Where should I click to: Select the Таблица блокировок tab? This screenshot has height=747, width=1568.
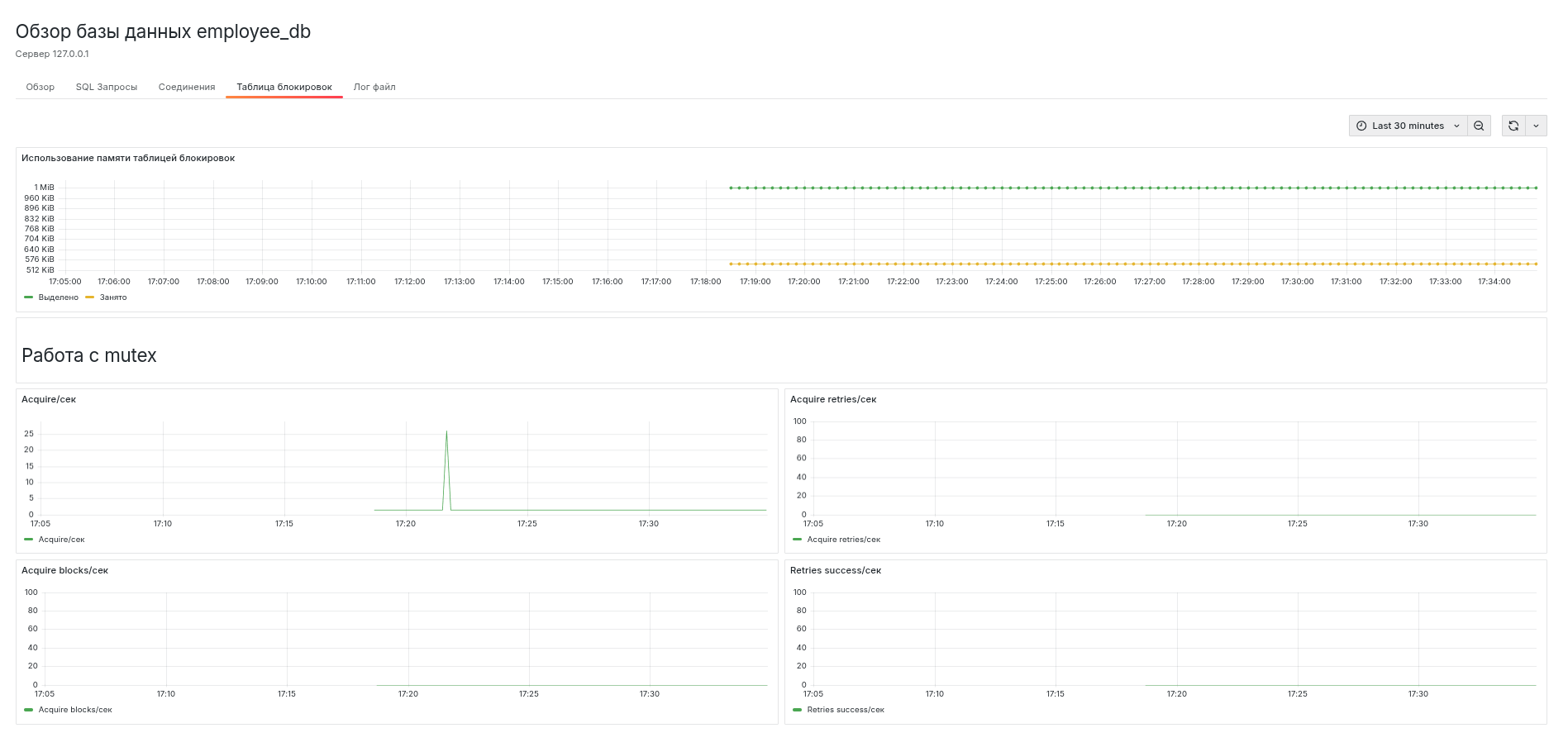pos(284,87)
